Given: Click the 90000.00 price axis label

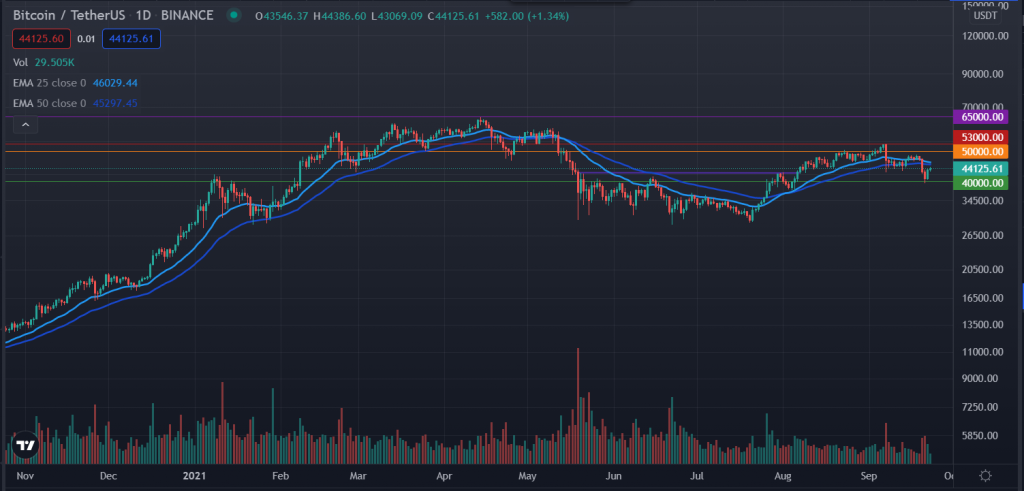Looking at the screenshot, I should (x=982, y=74).
